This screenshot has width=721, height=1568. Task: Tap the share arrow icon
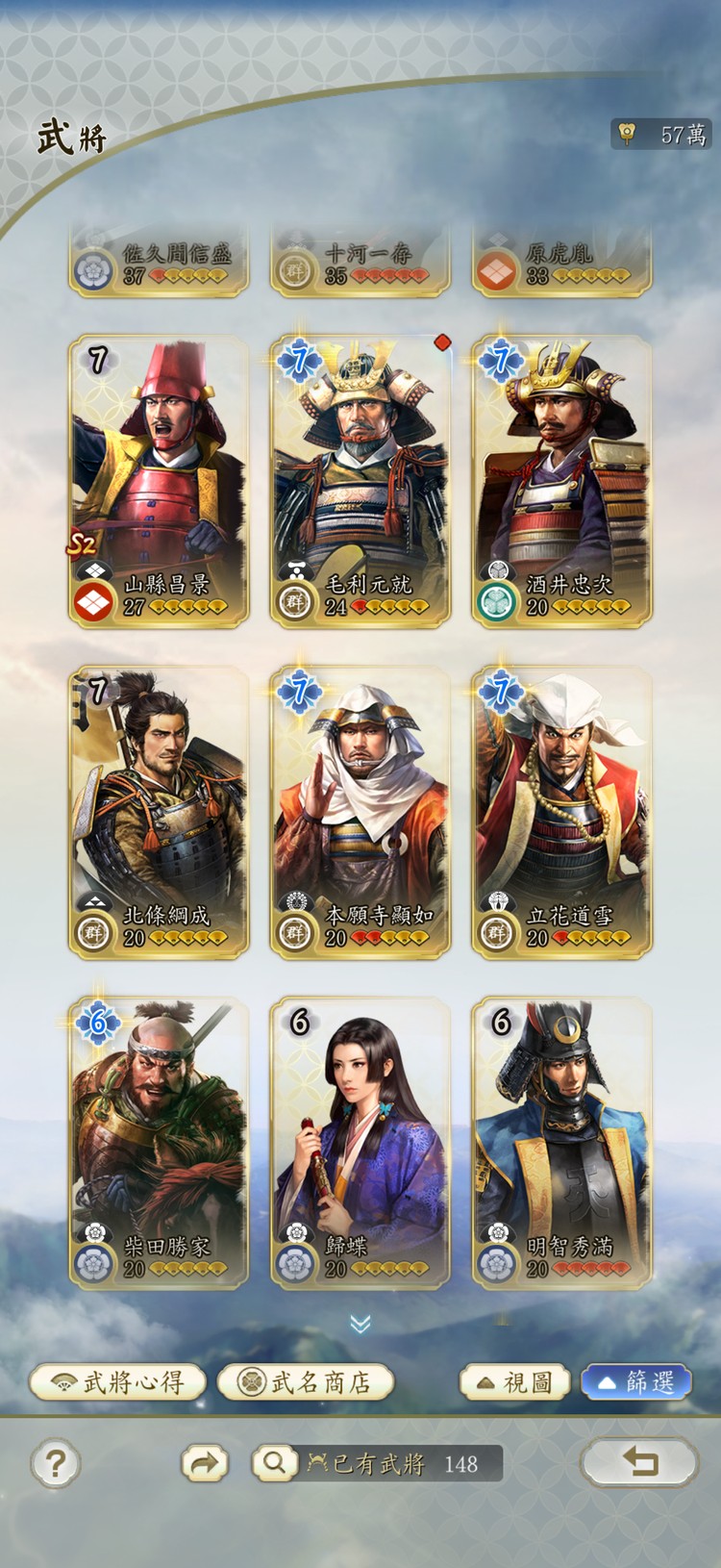pos(205,1464)
